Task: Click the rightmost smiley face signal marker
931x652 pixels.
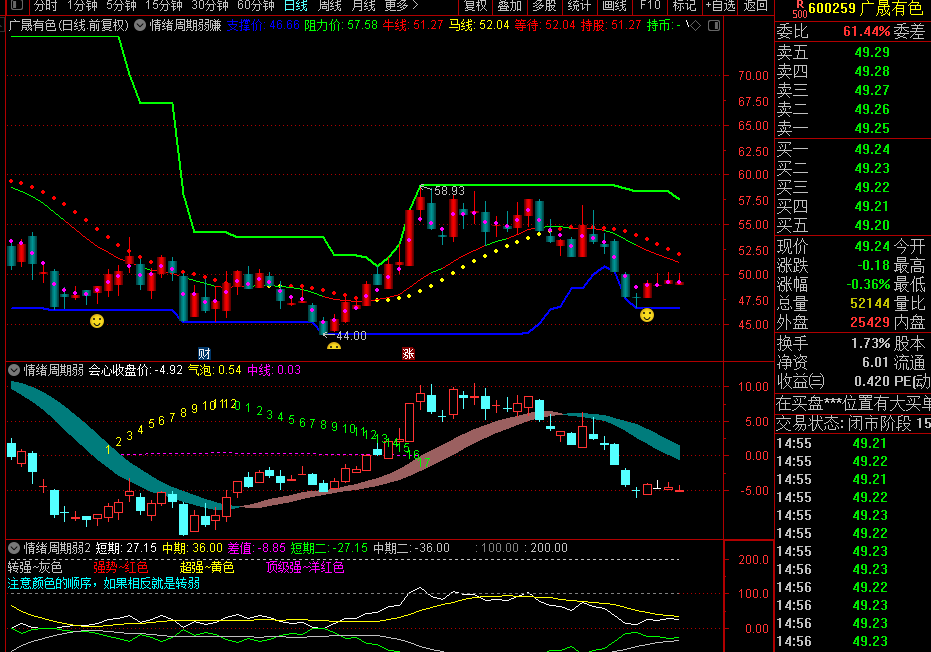Action: click(647, 315)
